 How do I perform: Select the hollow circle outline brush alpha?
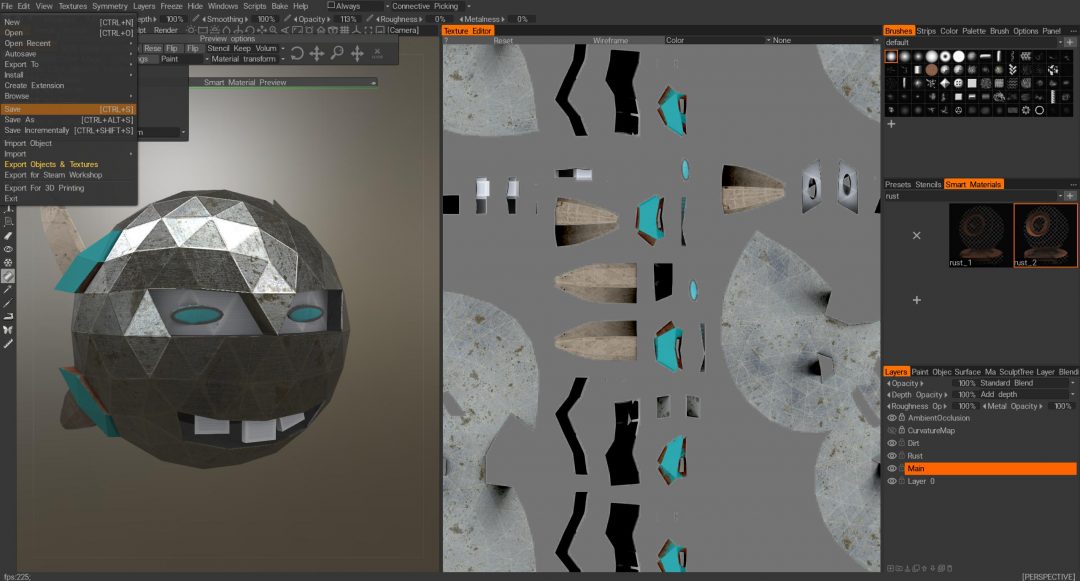[x=1039, y=110]
